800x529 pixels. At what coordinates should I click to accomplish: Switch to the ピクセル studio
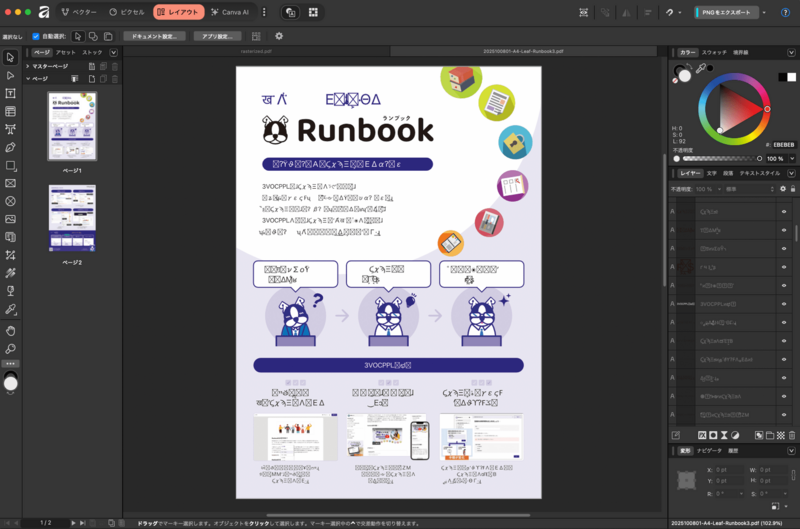pos(127,12)
